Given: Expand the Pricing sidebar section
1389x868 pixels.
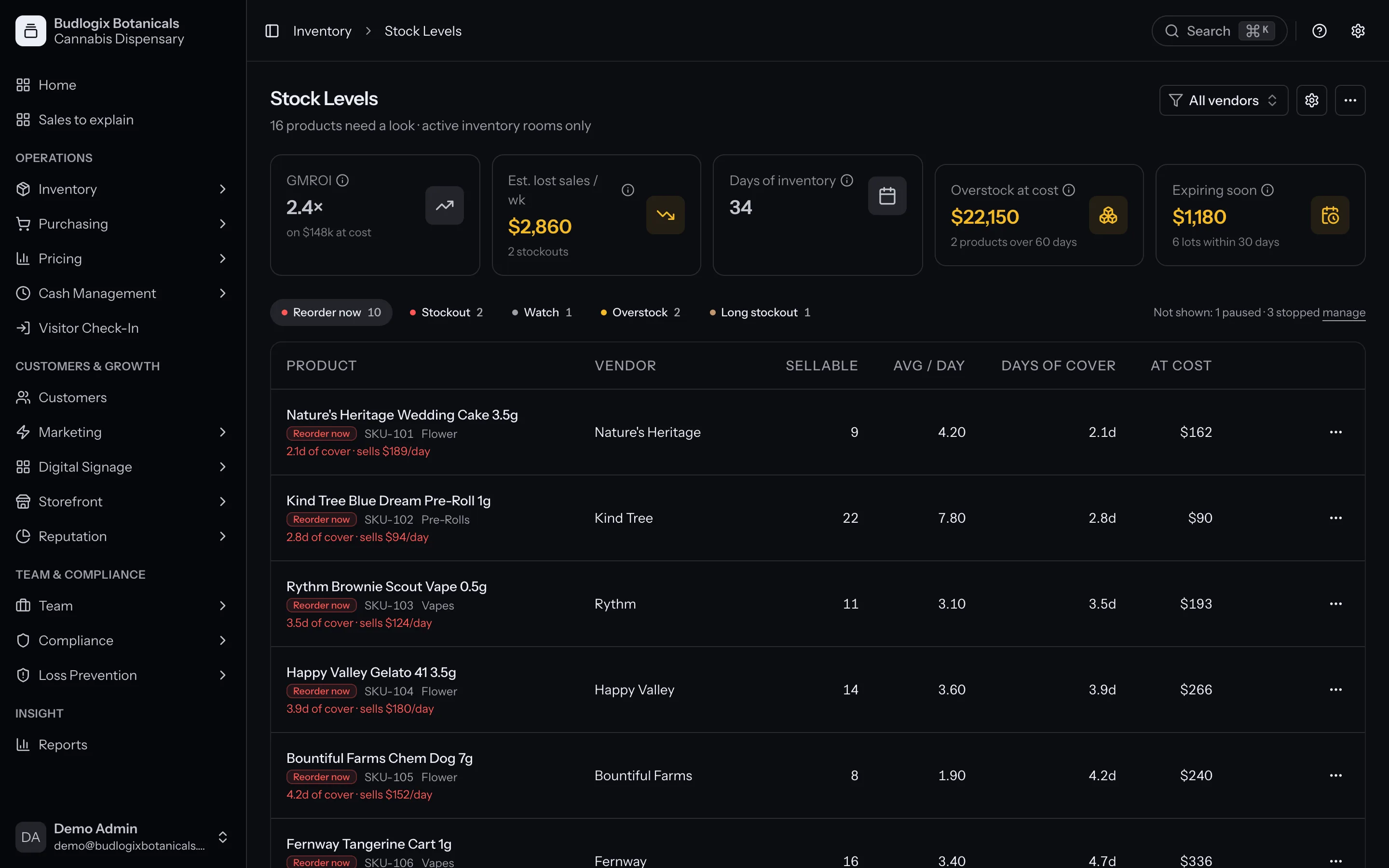Looking at the screenshot, I should click(123, 258).
